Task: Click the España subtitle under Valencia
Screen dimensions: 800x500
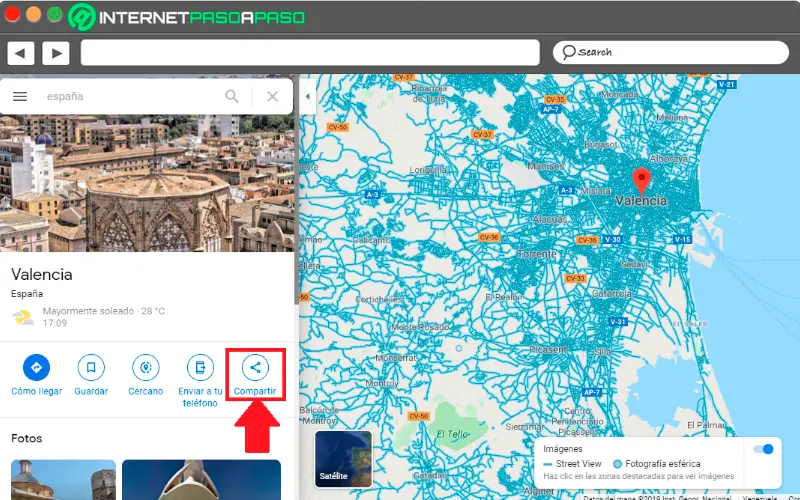Action: tap(27, 294)
